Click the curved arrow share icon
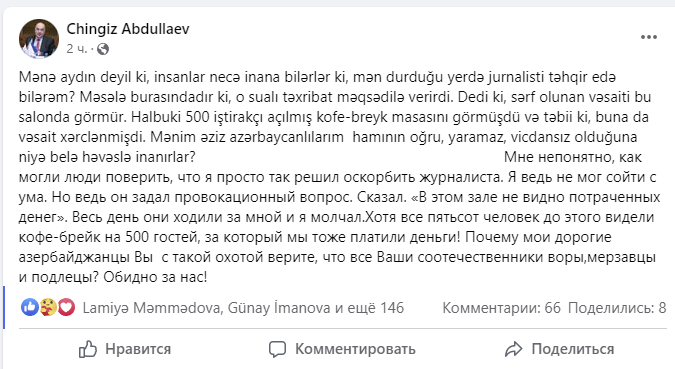This screenshot has height=369, width=675. click(513, 349)
